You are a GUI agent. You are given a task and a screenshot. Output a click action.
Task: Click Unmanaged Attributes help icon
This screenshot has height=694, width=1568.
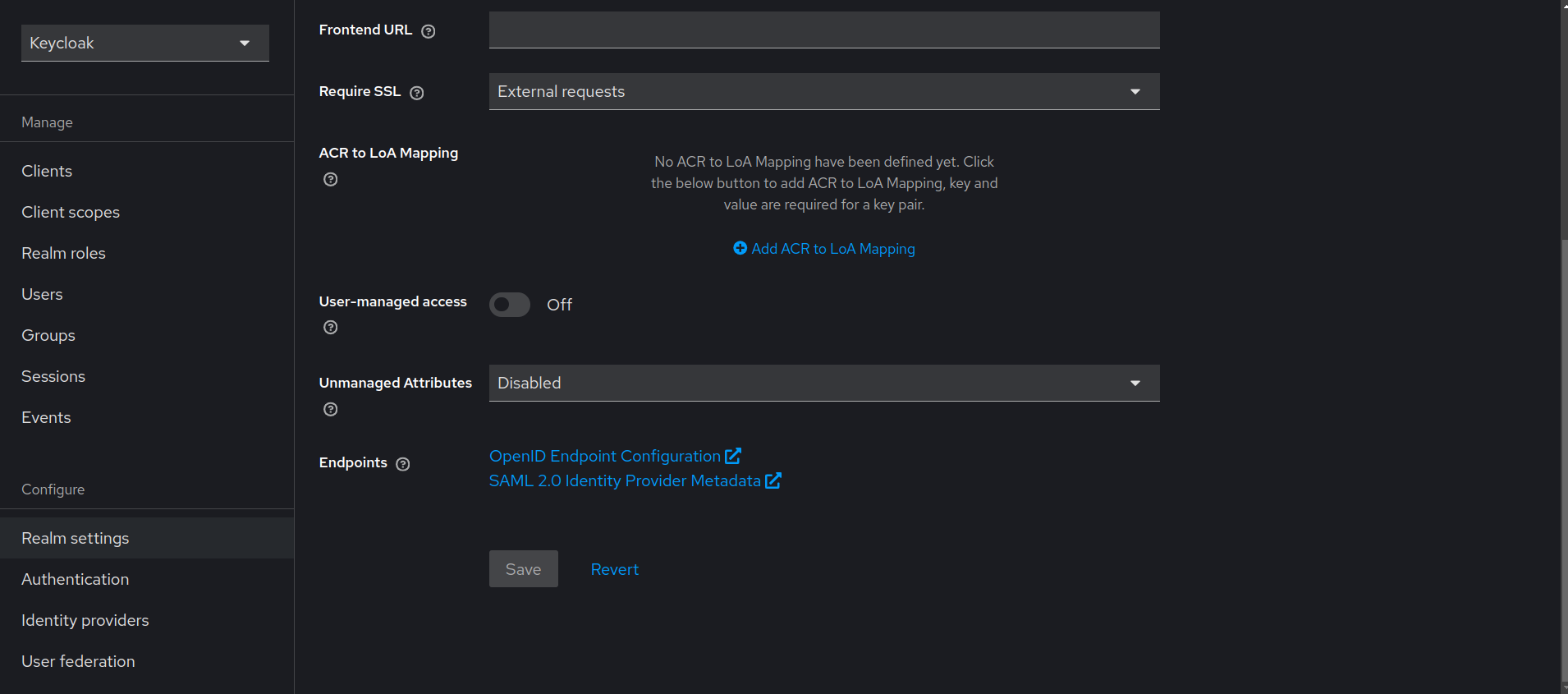coord(331,409)
